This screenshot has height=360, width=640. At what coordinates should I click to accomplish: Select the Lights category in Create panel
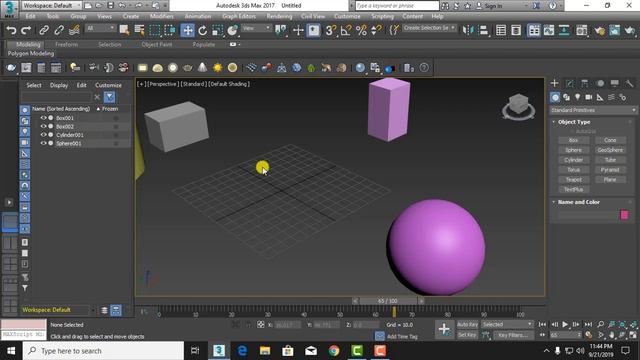click(x=578, y=97)
